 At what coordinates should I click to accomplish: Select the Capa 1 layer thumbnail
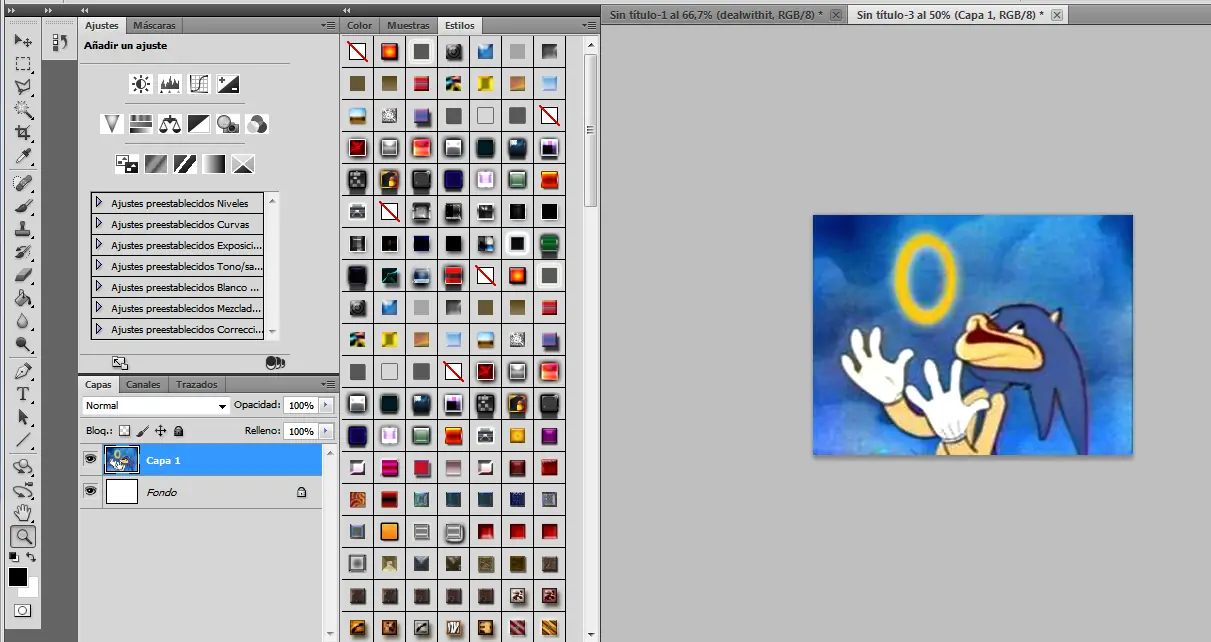coord(122,460)
